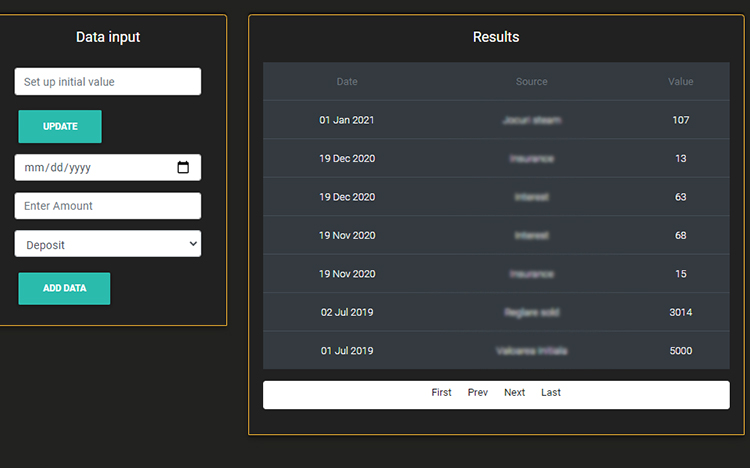The image size is (750, 468).
Task: Jump to Last page of results
Action: [x=551, y=393]
